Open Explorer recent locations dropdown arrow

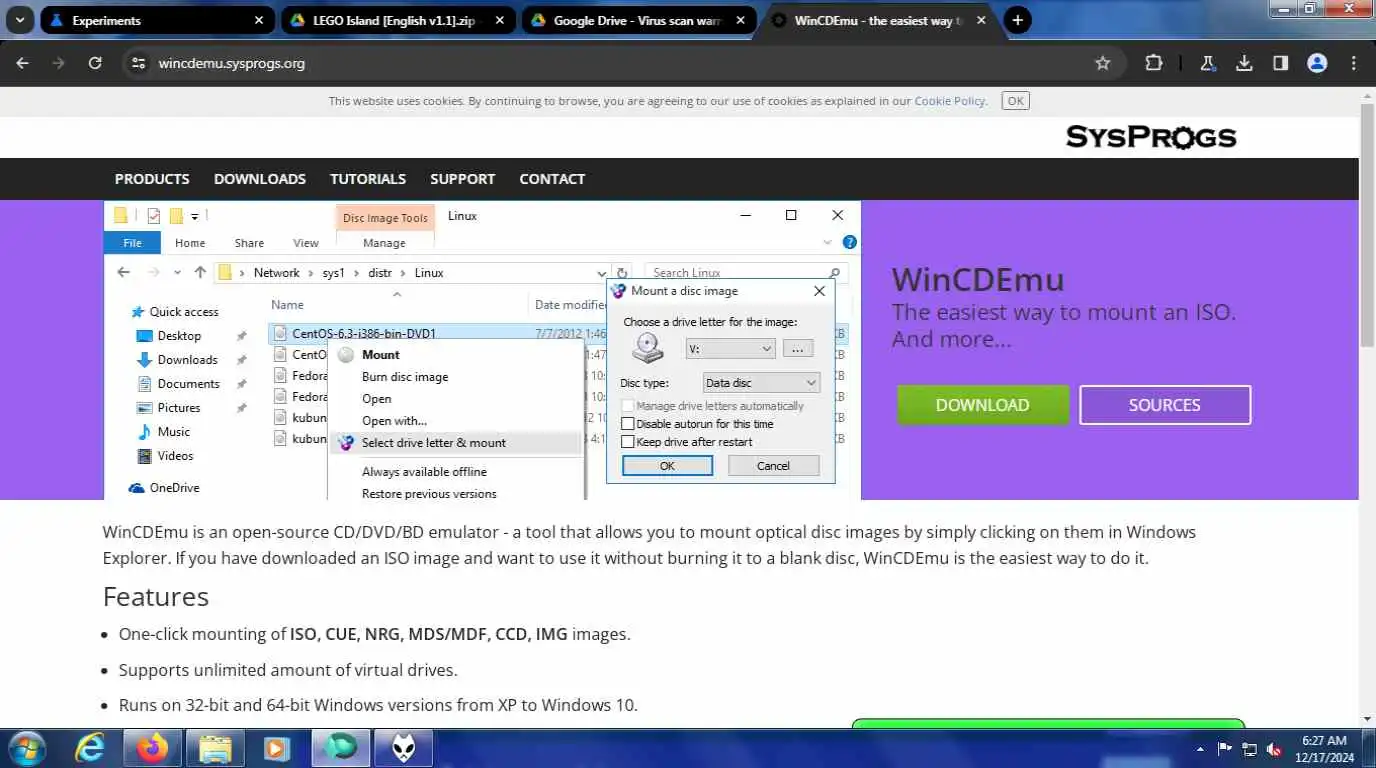tap(177, 273)
